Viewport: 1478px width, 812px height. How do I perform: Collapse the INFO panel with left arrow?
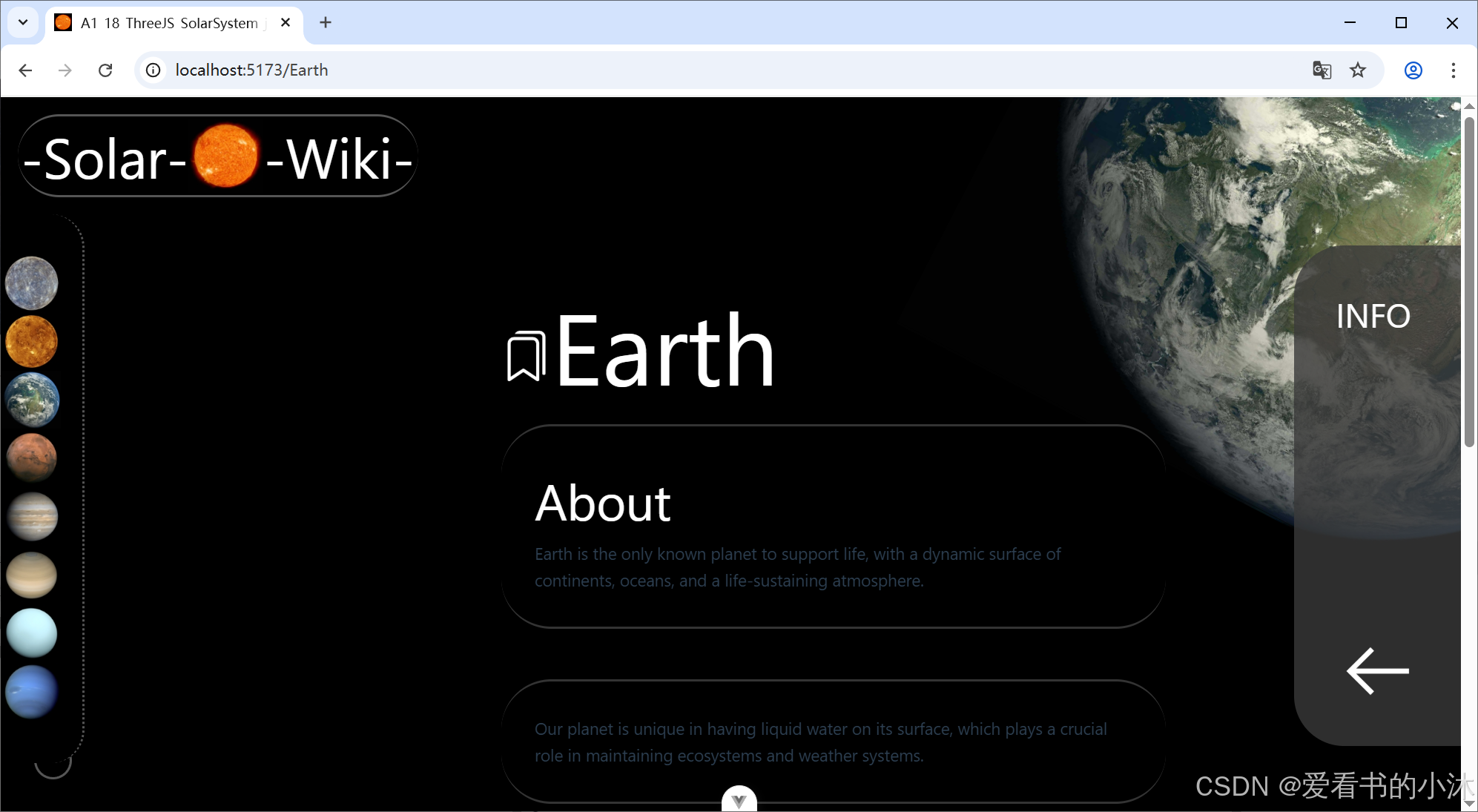click(x=1377, y=671)
